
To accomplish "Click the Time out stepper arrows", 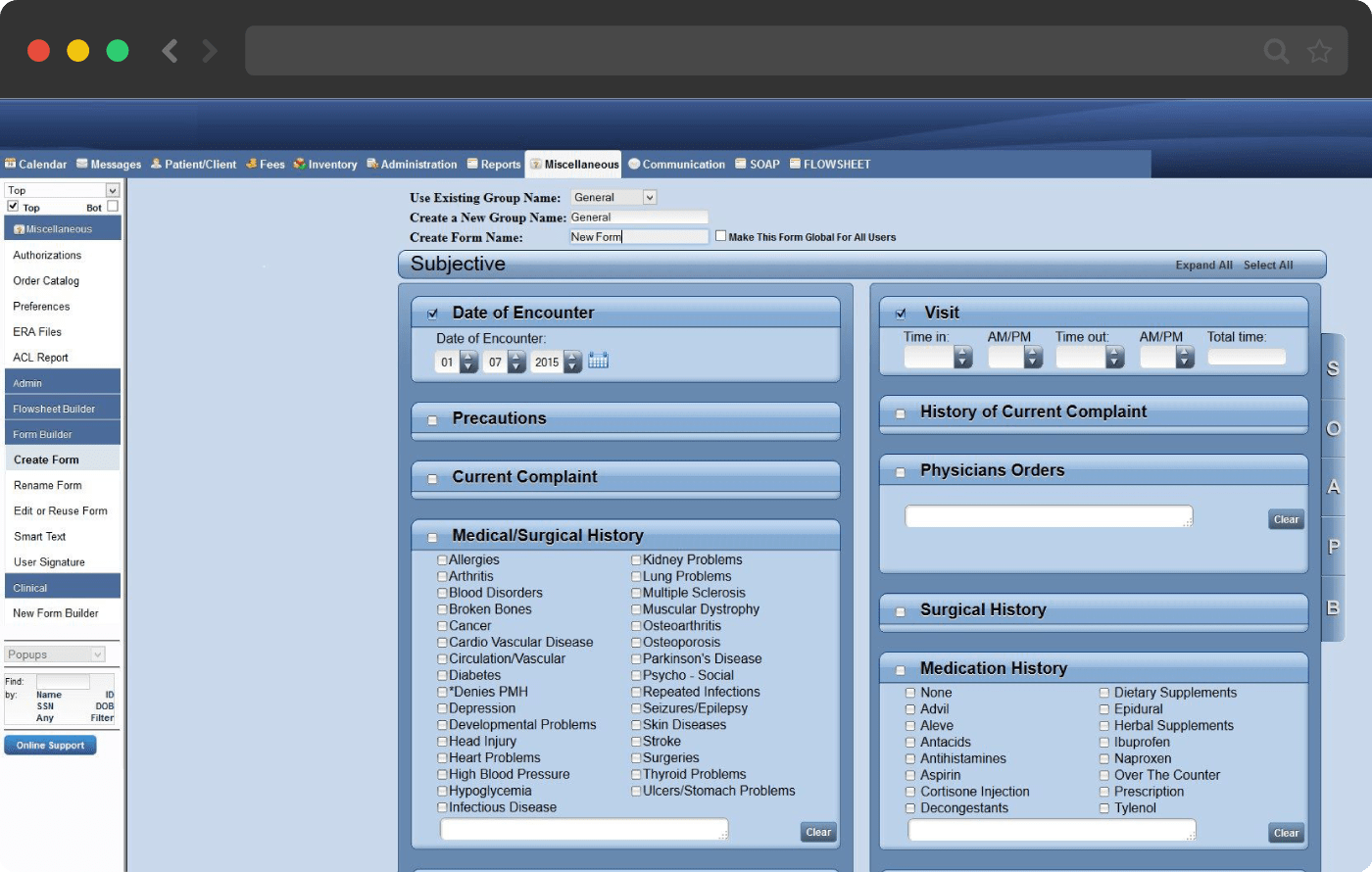I will tap(1114, 357).
